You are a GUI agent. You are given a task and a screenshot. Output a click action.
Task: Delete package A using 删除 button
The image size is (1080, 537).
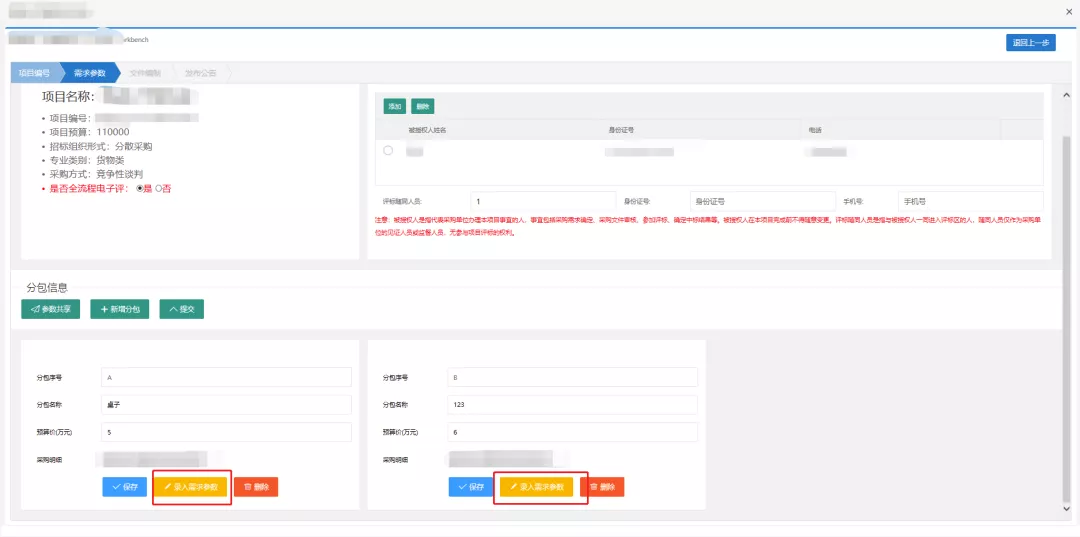pos(255,487)
